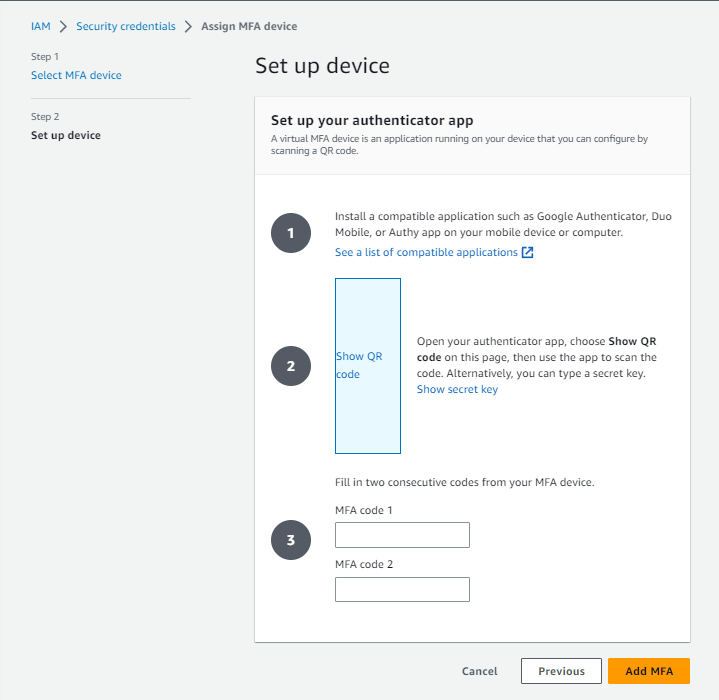
Task: Open the IAM breadcrumb link
Action: (41, 27)
